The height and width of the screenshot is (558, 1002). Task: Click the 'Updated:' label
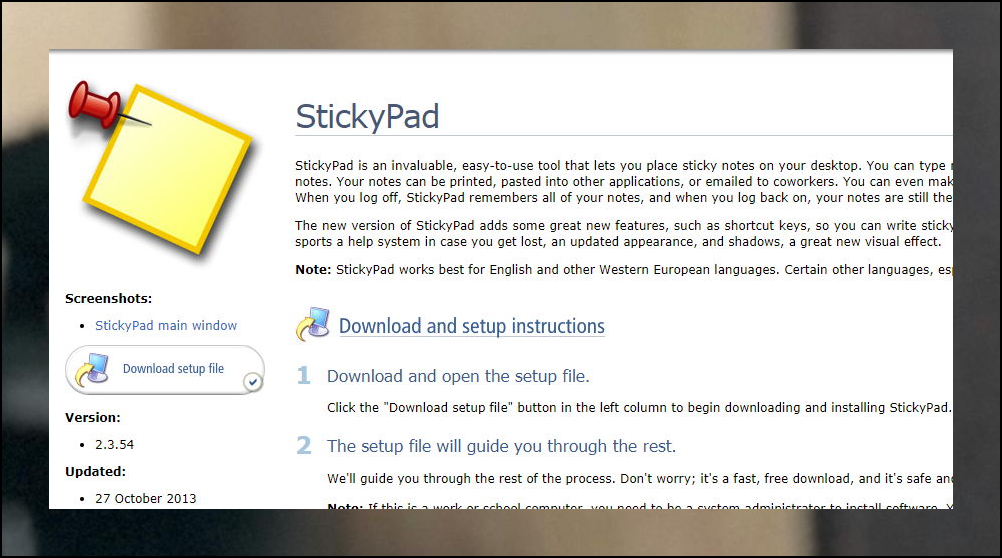coord(95,471)
